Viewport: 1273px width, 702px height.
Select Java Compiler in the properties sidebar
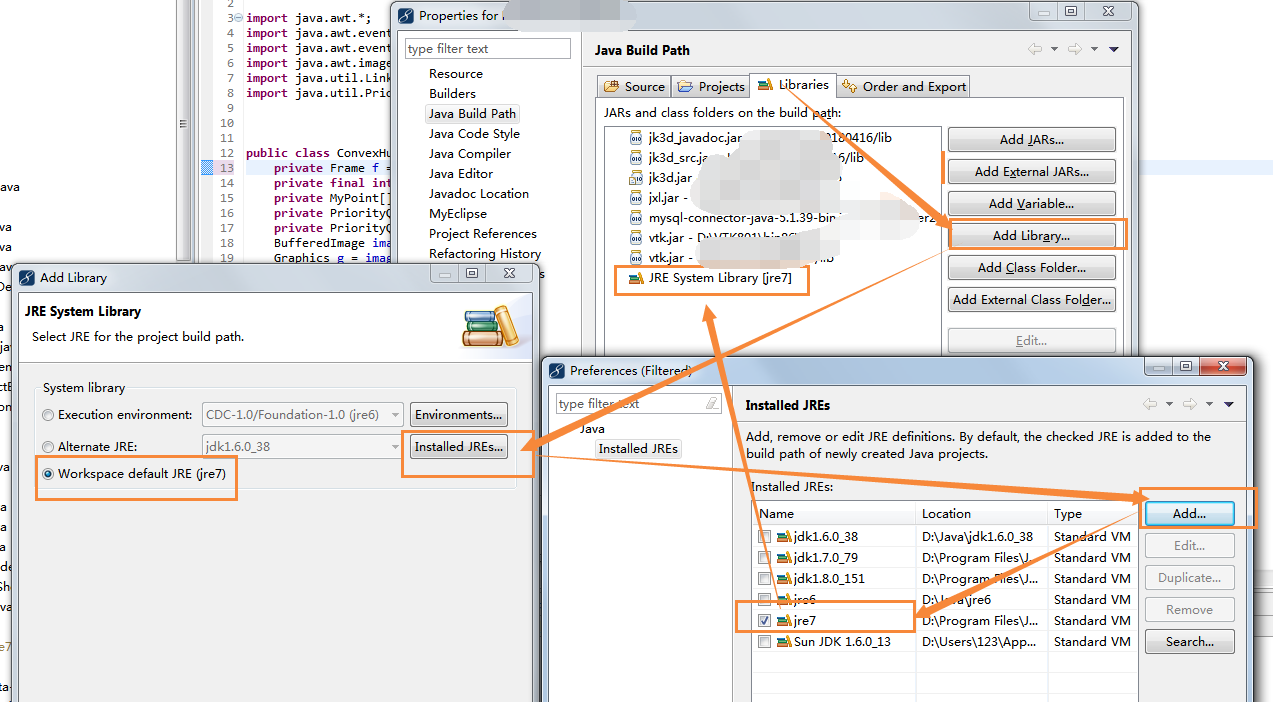(x=469, y=153)
